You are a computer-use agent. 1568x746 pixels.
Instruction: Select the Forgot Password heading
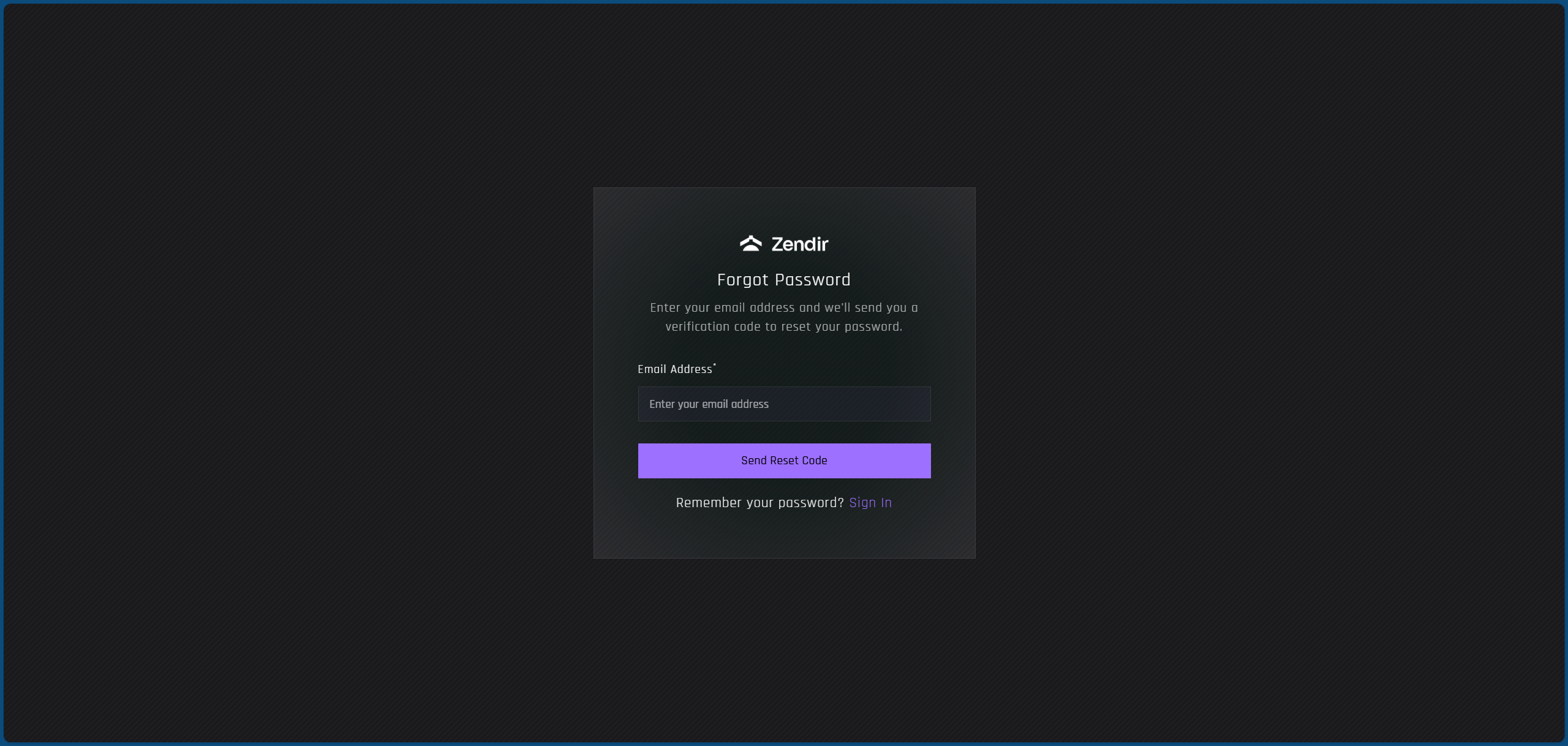784,280
